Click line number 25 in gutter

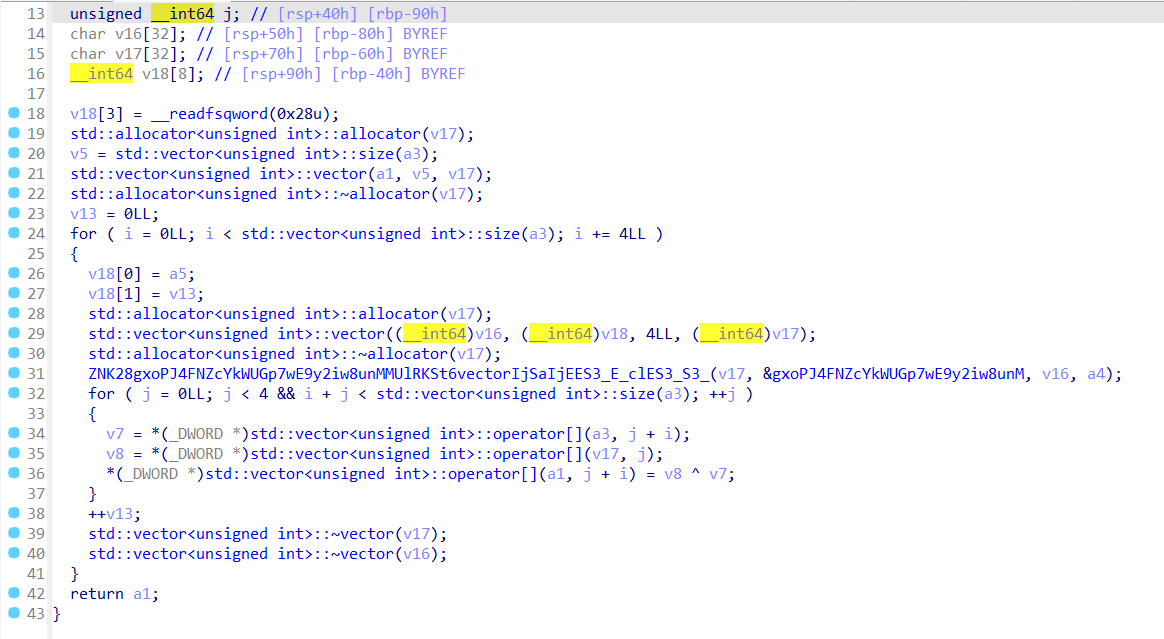pyautogui.click(x=36, y=254)
